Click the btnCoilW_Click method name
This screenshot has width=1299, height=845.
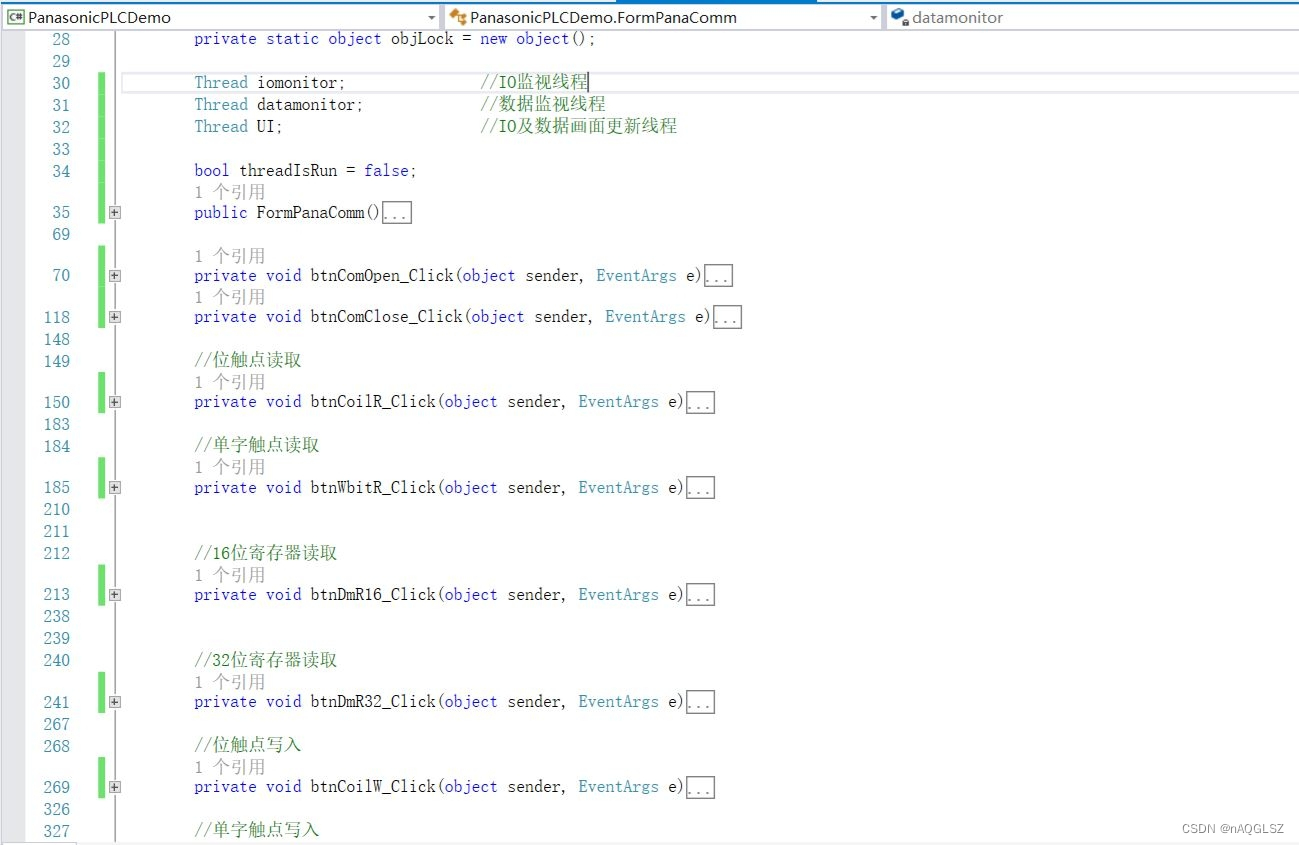pos(374,787)
